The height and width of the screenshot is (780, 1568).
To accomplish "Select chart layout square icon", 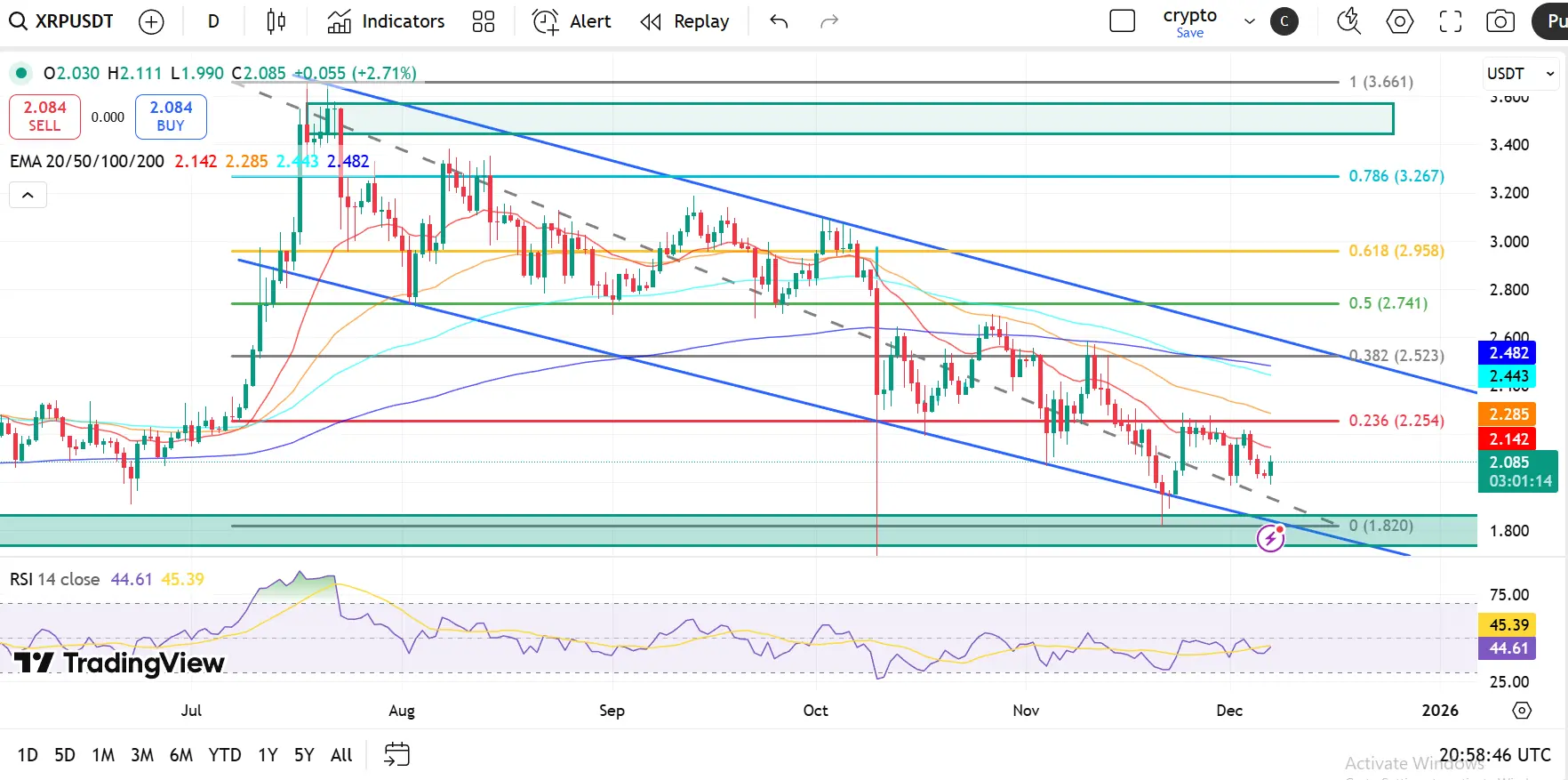I will click(x=1123, y=21).
